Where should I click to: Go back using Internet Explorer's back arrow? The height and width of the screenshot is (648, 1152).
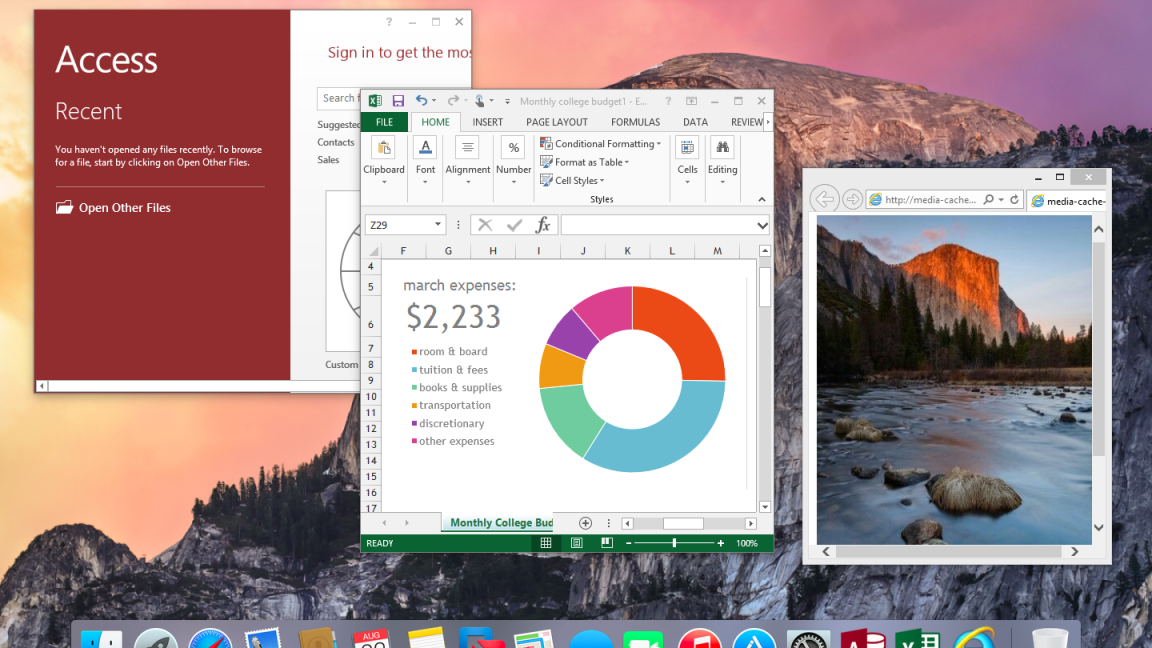pyautogui.click(x=824, y=199)
